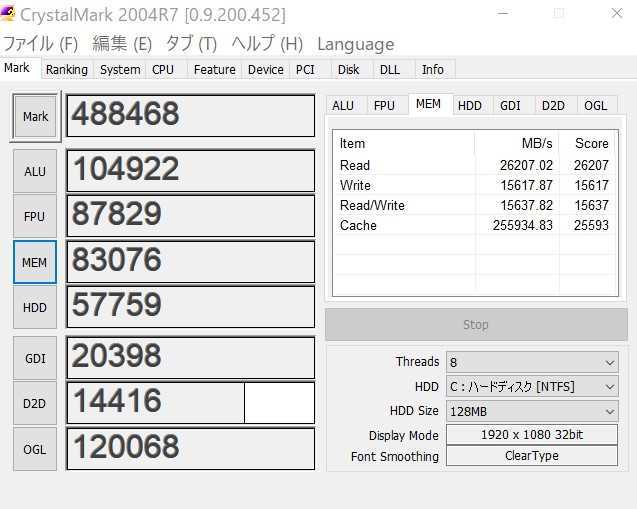Image resolution: width=637 pixels, height=509 pixels.
Task: Select the Read row in results table
Action: 475,165
